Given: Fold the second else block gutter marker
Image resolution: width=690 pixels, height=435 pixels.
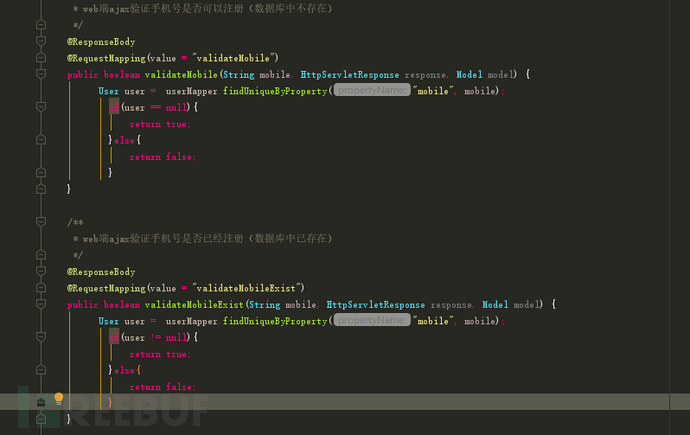Looking at the screenshot, I should (41, 370).
